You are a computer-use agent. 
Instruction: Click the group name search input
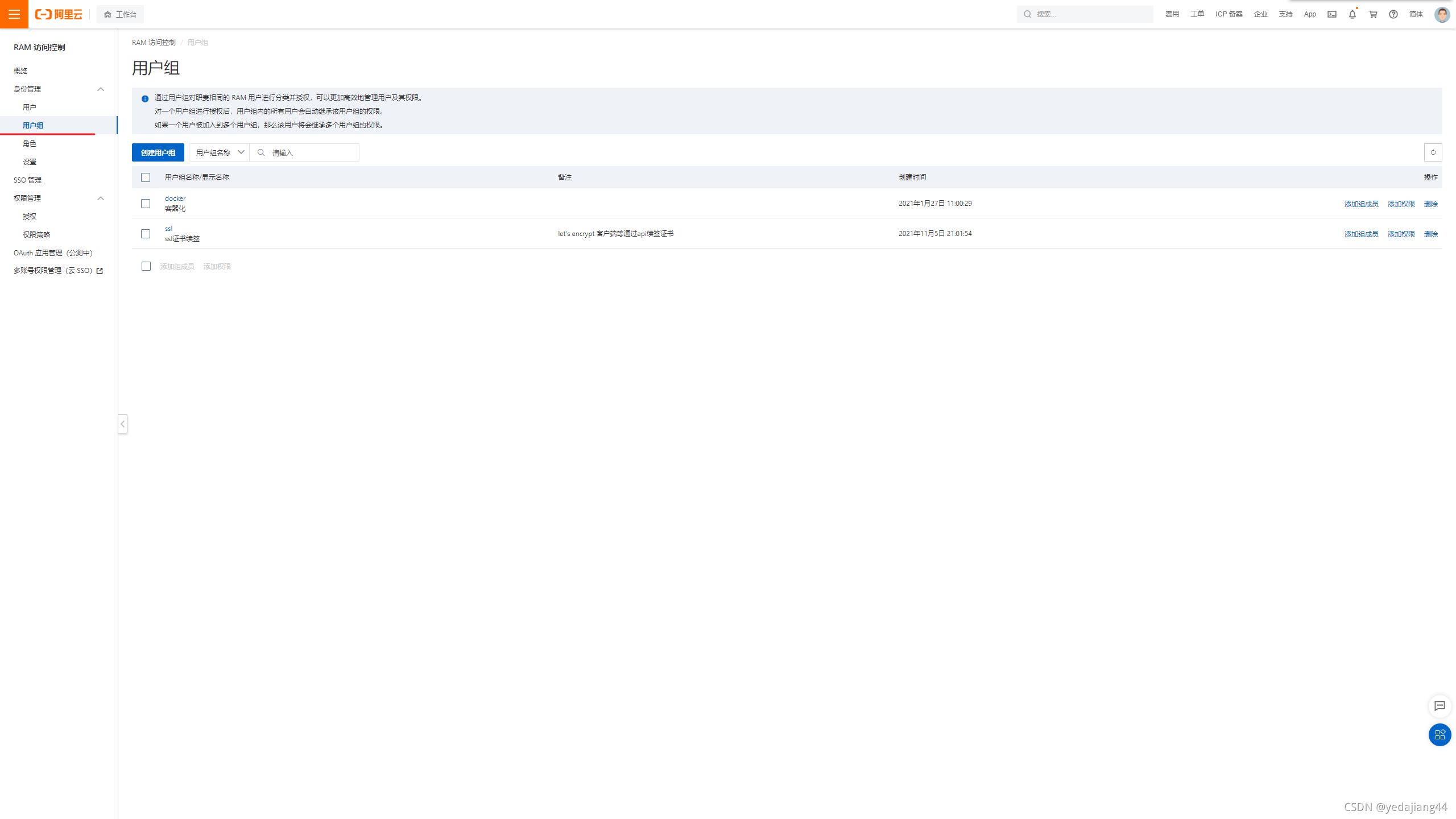pos(312,152)
